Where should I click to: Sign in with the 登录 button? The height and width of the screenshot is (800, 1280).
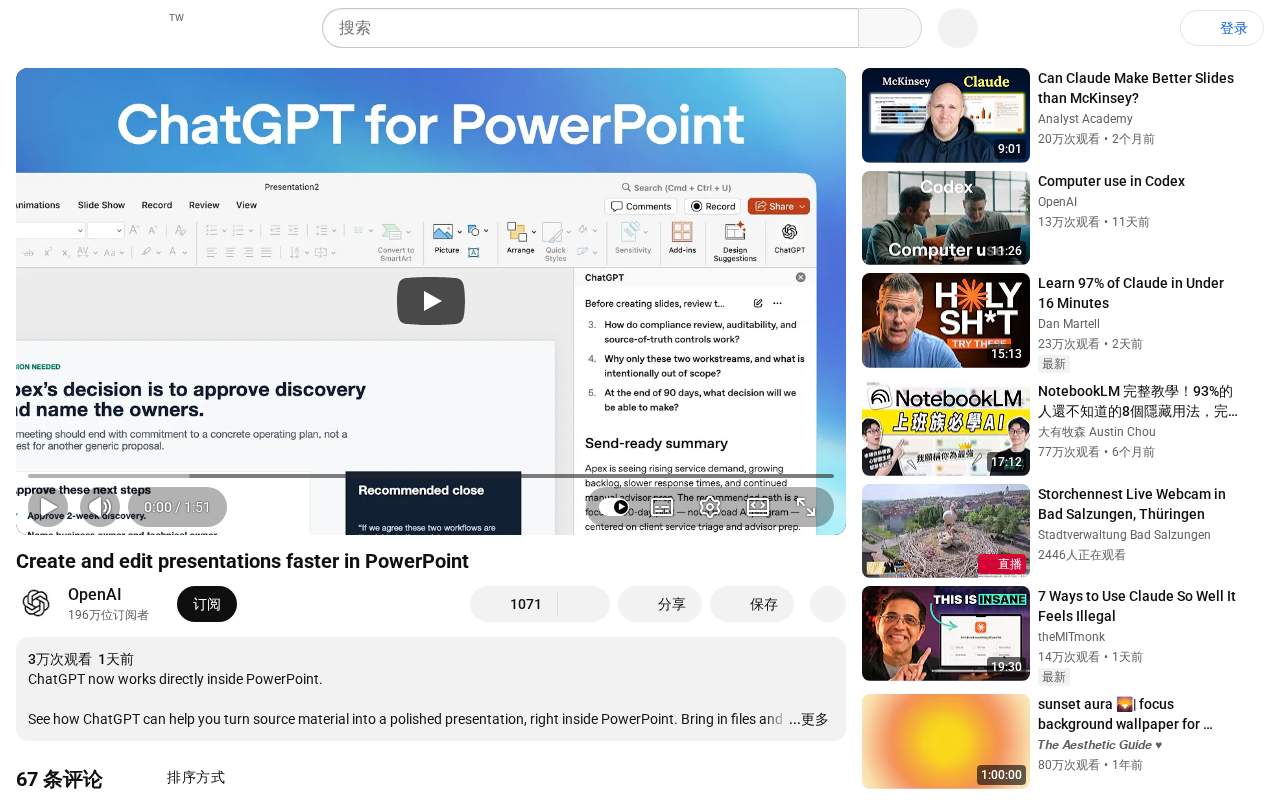(x=1222, y=28)
